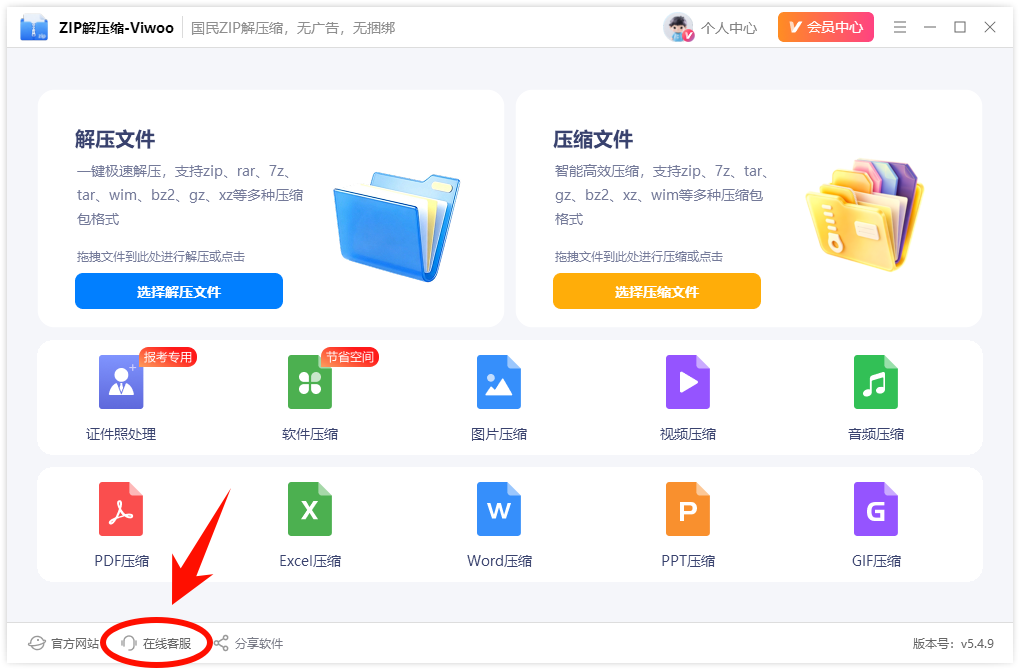Open the PPT压缩 icon
1020x670 pixels.
point(688,509)
